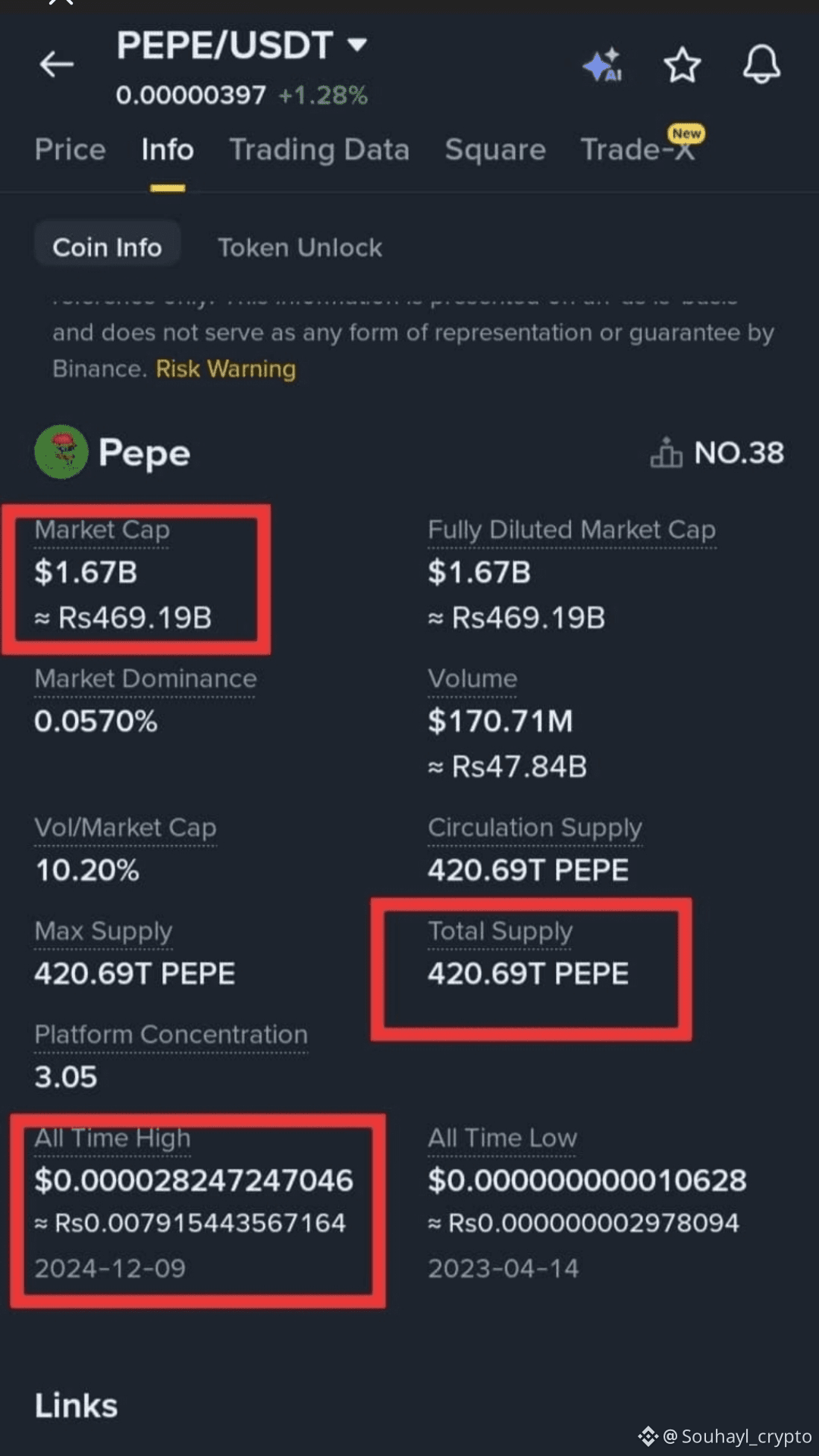Tap the Market Cap label for details
Screen dimensions: 819x1456
click(x=102, y=530)
